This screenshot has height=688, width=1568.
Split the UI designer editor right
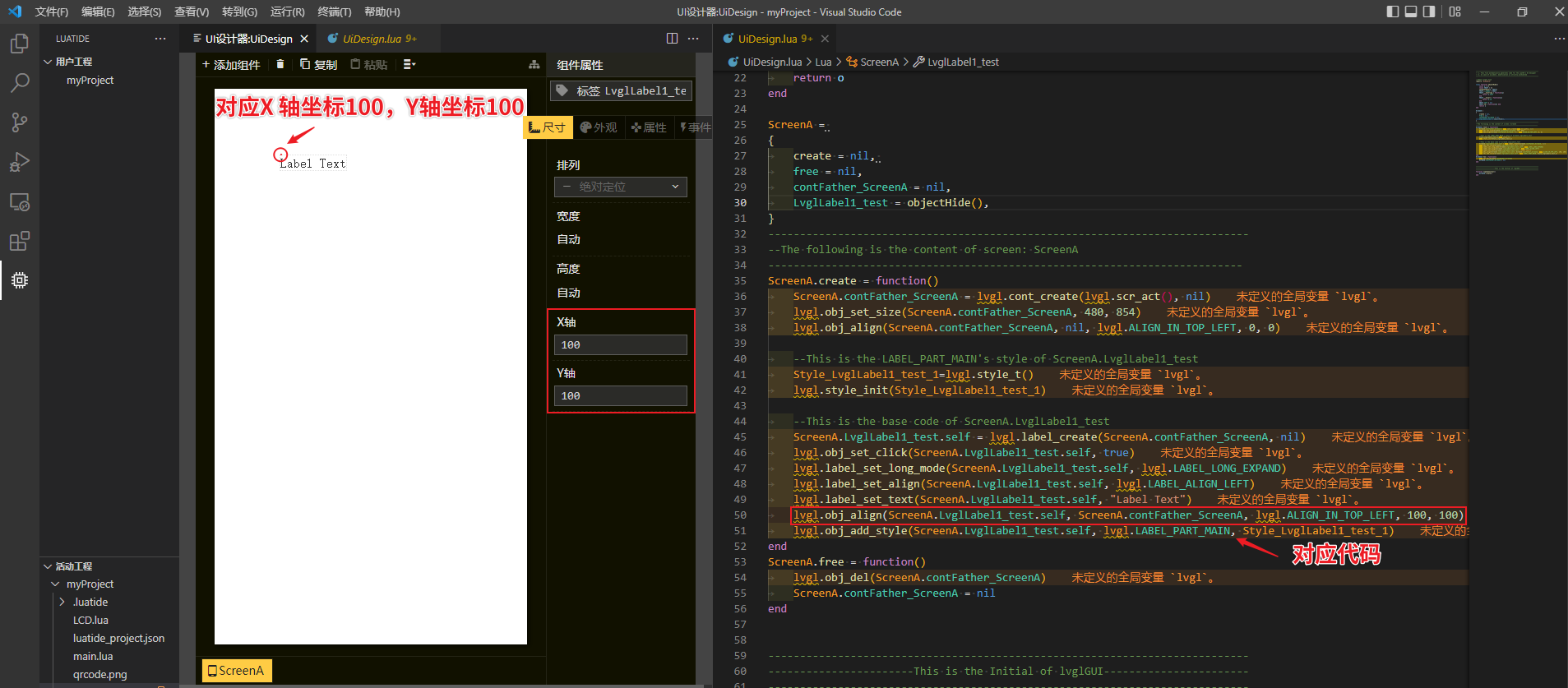(x=672, y=39)
